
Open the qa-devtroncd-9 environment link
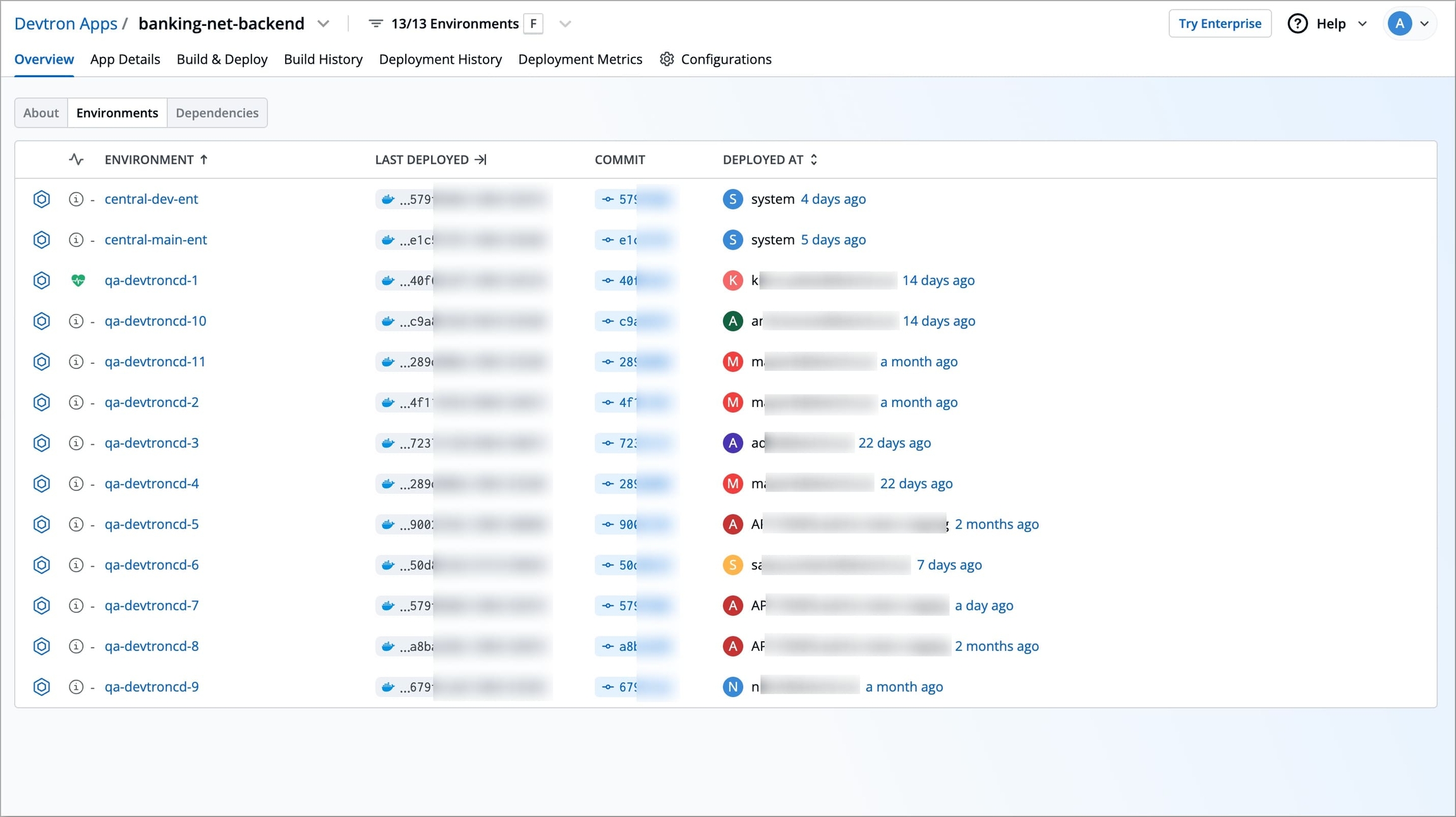pyautogui.click(x=152, y=687)
